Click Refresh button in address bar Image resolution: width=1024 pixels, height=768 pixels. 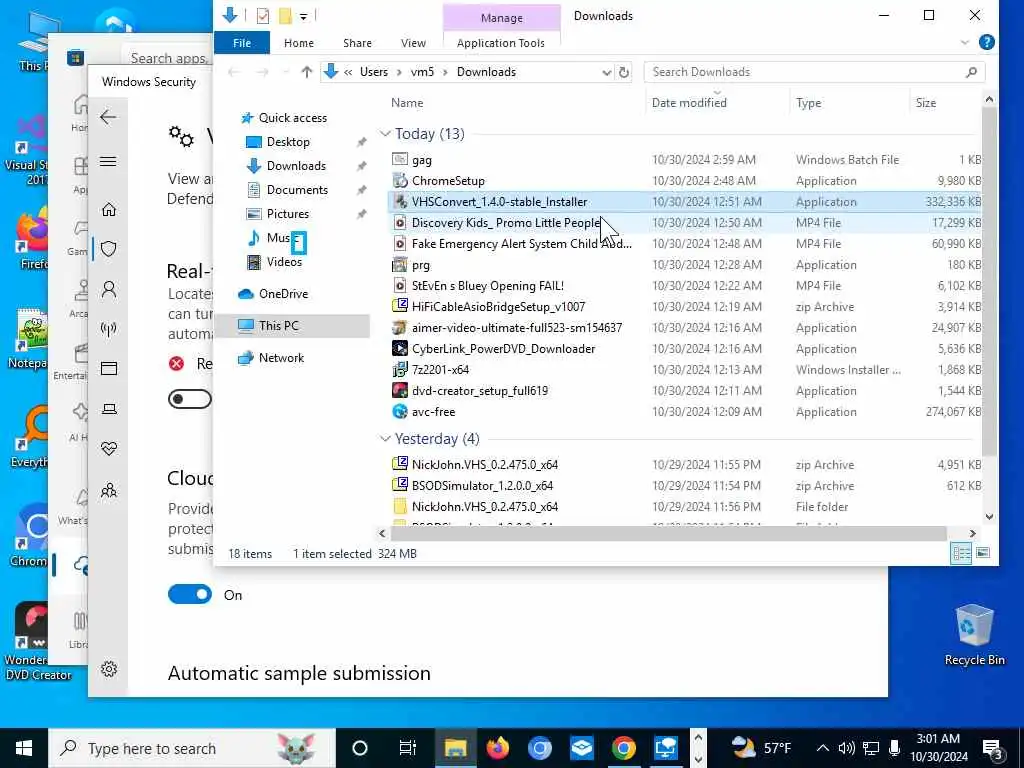(624, 72)
